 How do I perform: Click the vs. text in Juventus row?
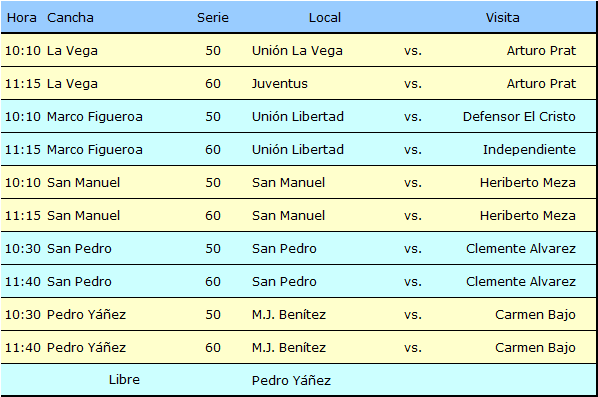coord(413,84)
